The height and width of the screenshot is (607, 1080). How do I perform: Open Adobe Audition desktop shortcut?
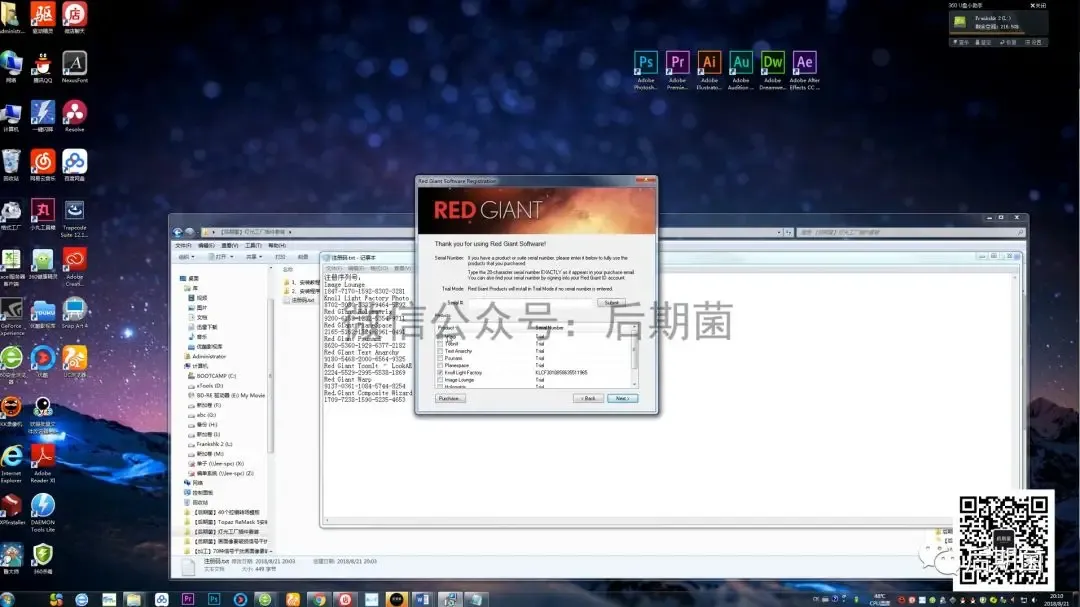[740, 69]
